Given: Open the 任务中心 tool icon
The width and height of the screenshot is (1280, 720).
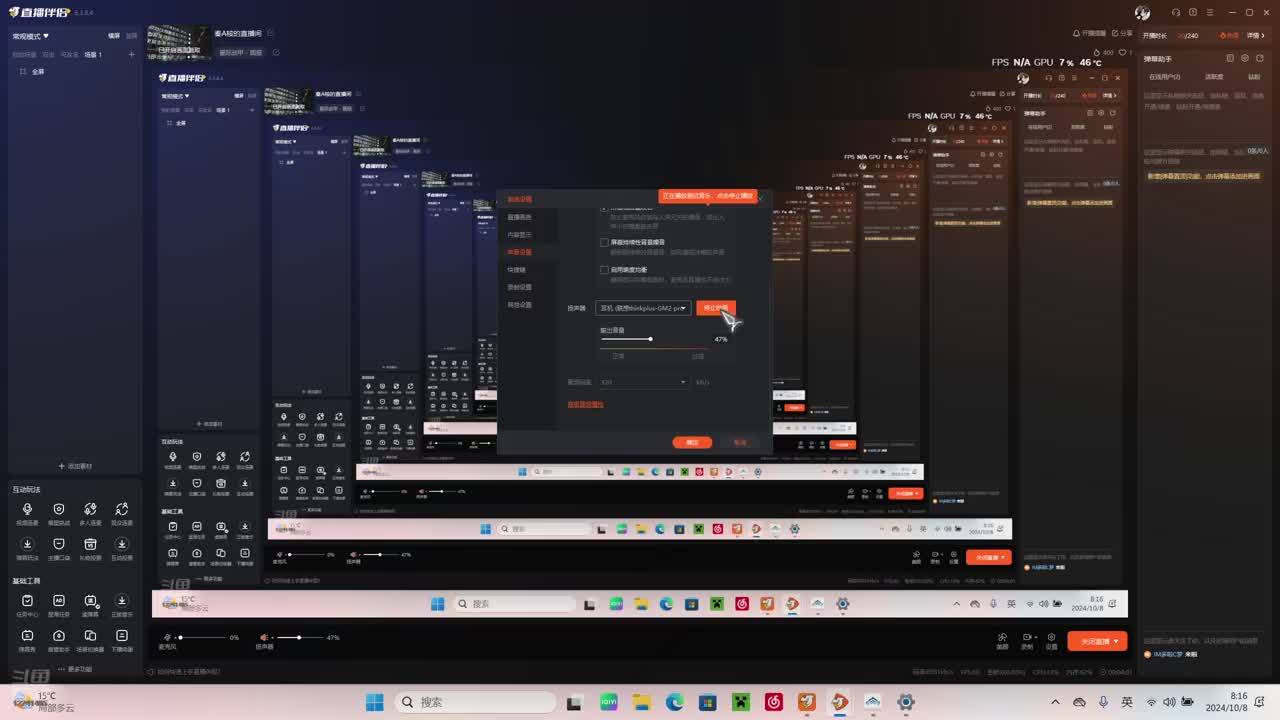Looking at the screenshot, I should pos(27,601).
